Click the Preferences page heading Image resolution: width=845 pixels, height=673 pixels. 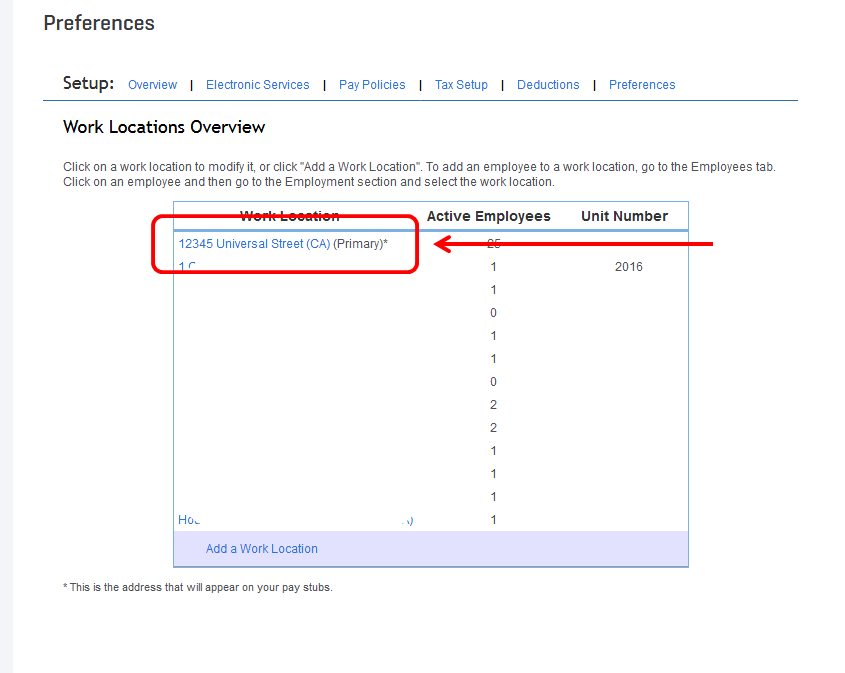[x=99, y=23]
